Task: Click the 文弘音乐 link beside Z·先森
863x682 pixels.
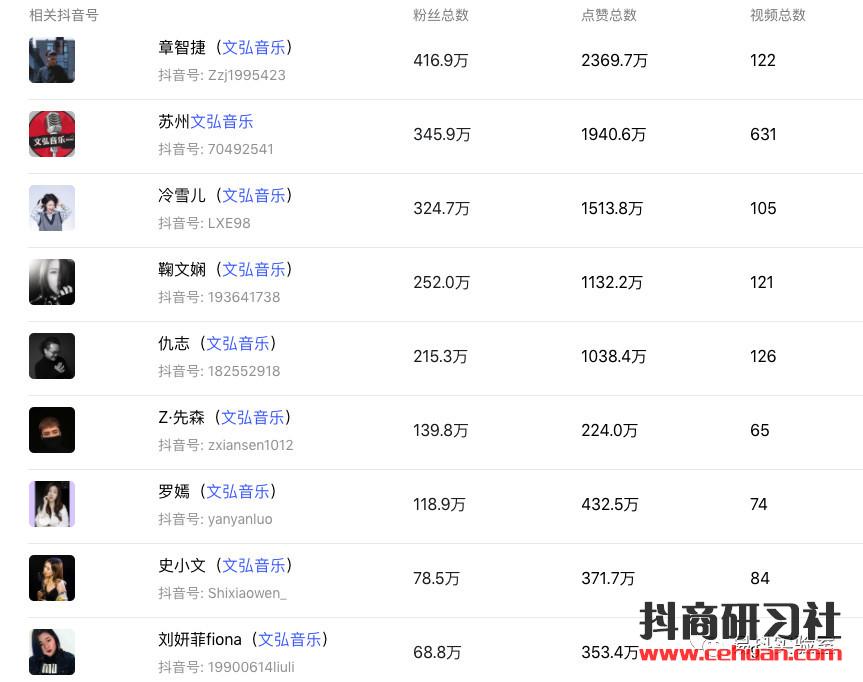Action: click(x=252, y=418)
